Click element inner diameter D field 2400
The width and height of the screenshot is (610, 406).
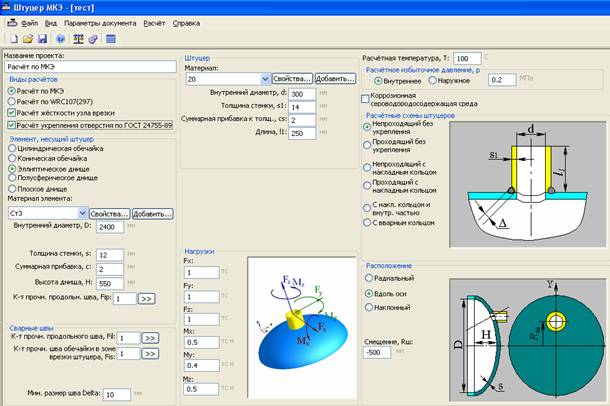(110, 227)
